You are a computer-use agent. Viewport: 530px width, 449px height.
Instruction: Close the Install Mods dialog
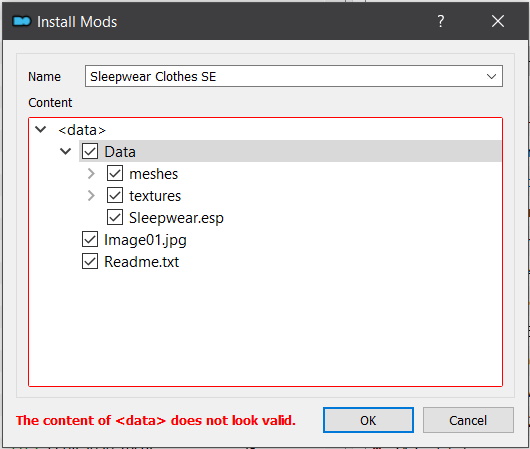click(498, 21)
